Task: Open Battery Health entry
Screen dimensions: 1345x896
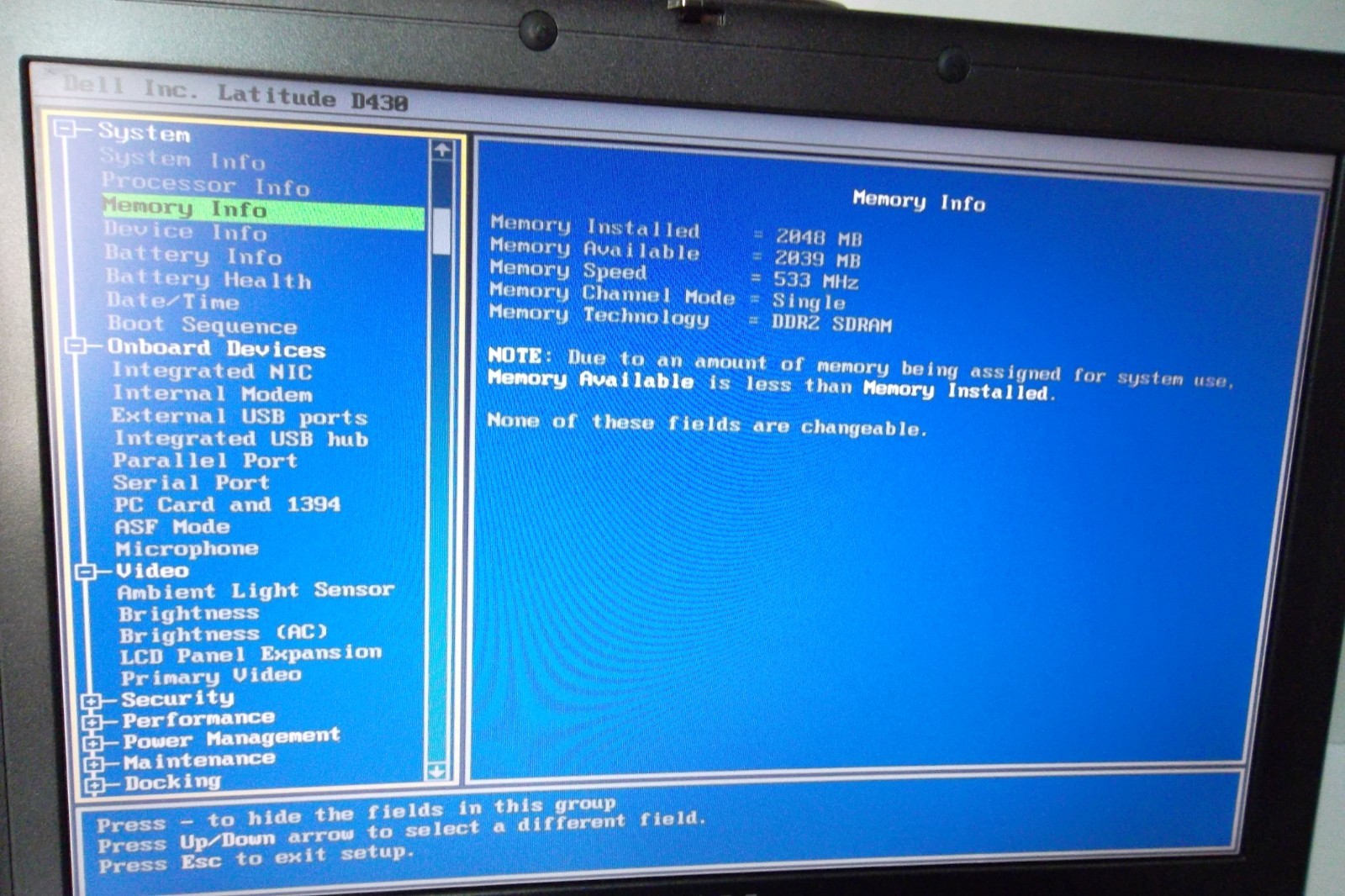Action: (x=209, y=278)
